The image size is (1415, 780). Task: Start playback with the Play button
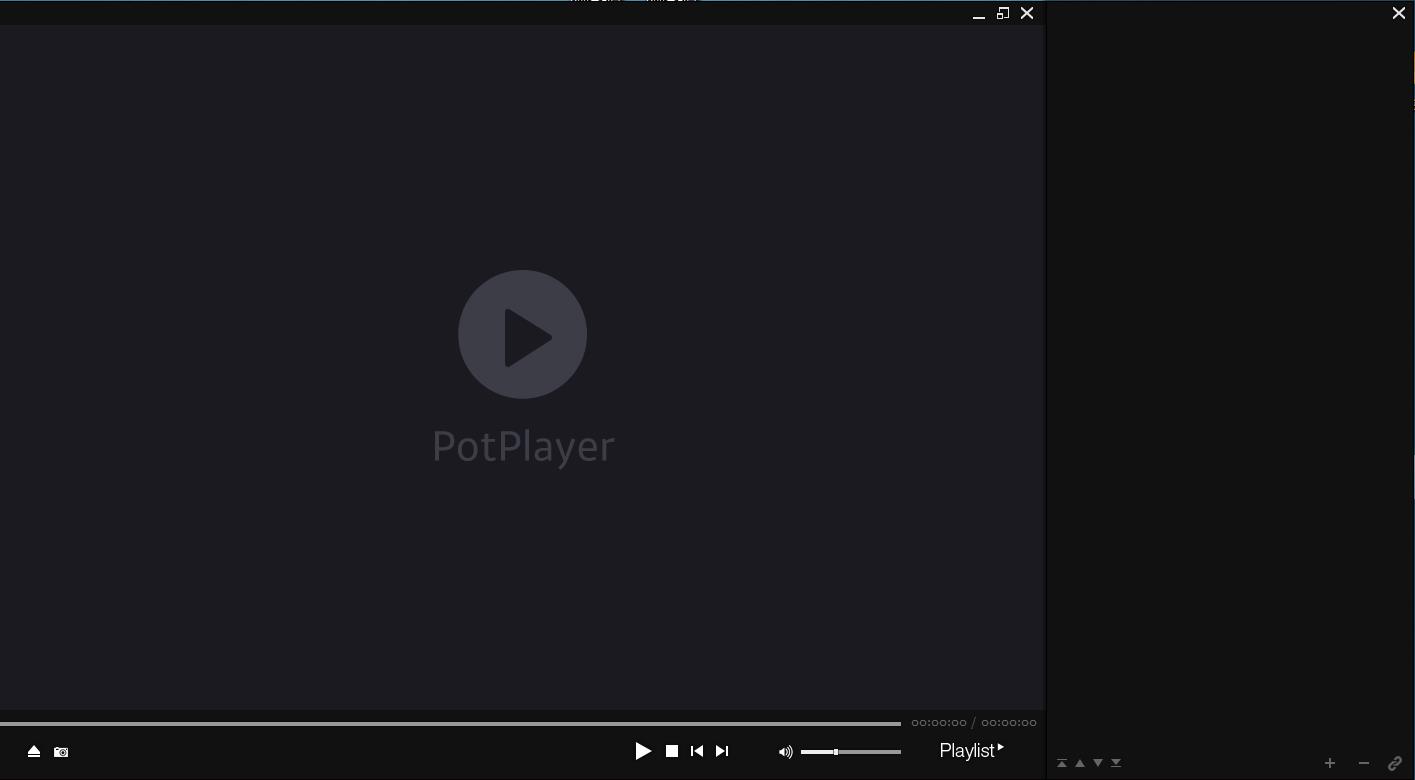pyautogui.click(x=643, y=751)
